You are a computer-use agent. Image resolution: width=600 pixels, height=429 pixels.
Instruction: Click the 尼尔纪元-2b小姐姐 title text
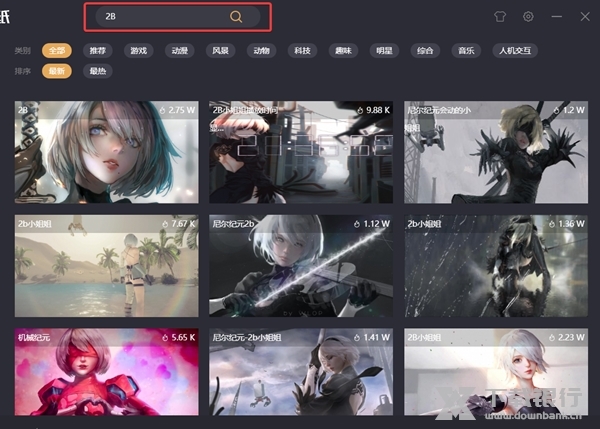coord(247,338)
